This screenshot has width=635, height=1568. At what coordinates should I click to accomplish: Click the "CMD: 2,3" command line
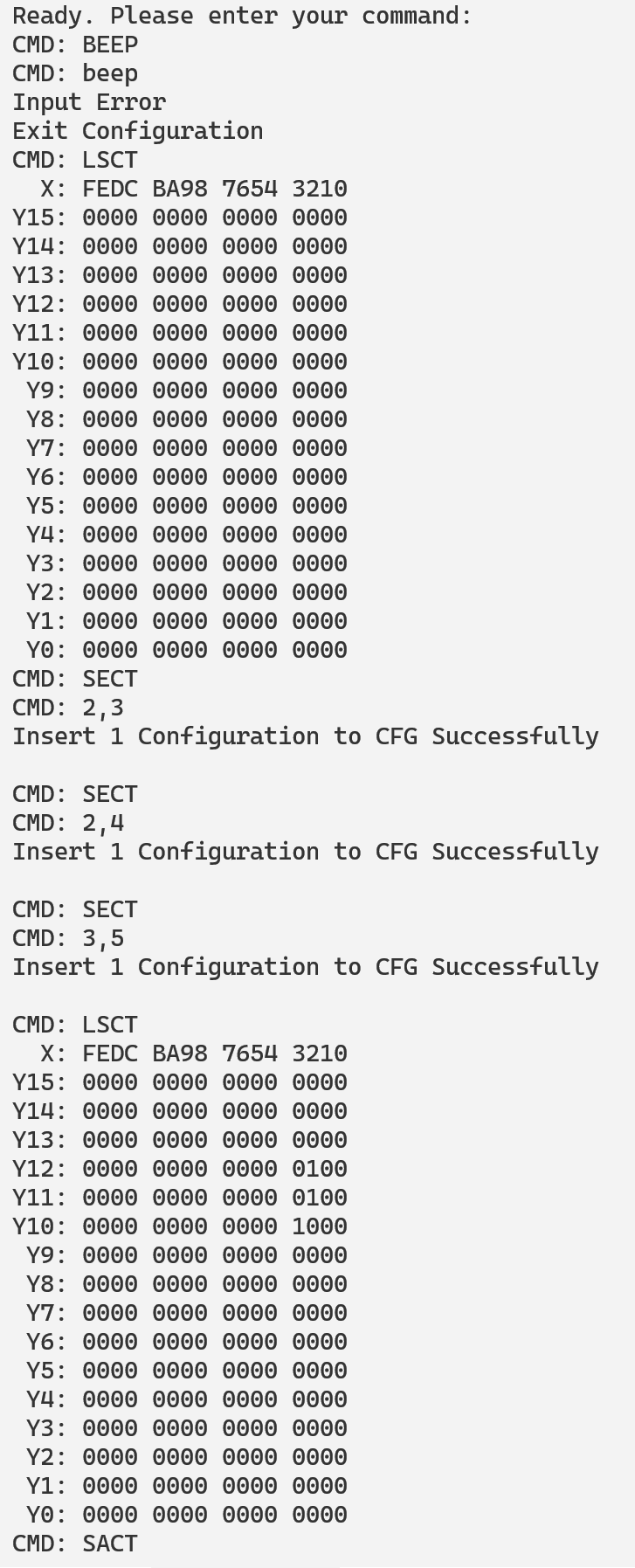(68, 708)
